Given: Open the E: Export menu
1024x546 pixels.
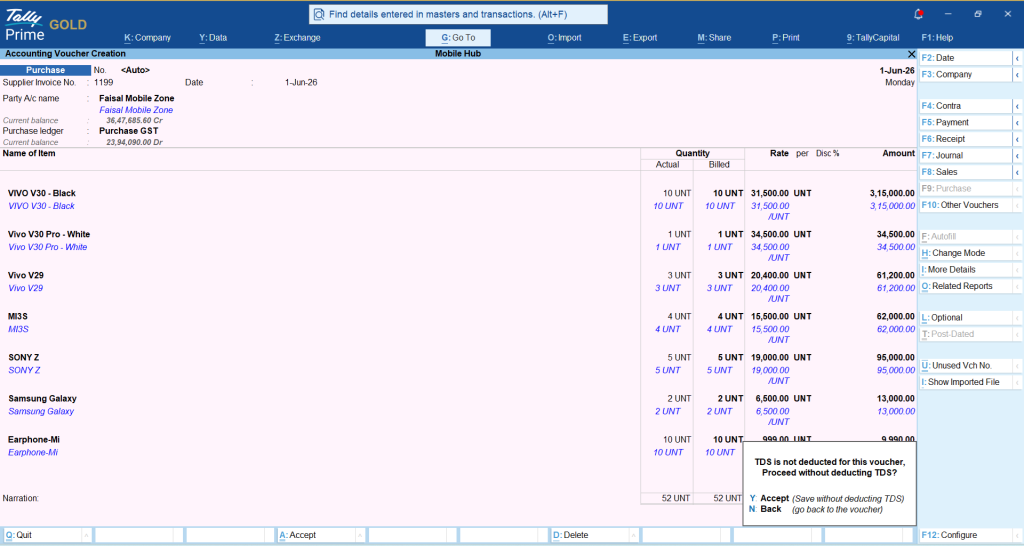Looking at the screenshot, I should click(x=639, y=38).
